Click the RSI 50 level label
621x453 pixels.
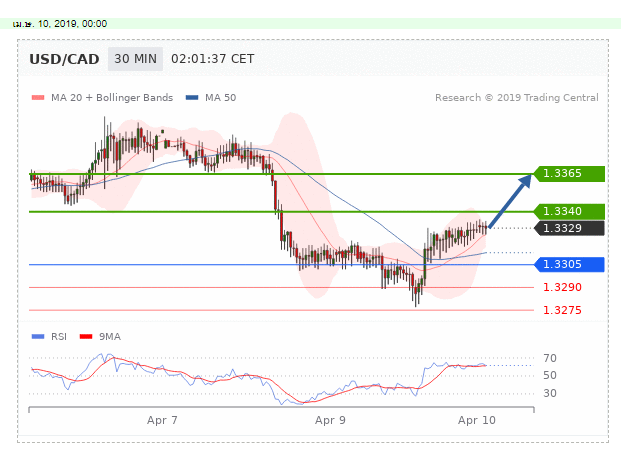(550, 375)
